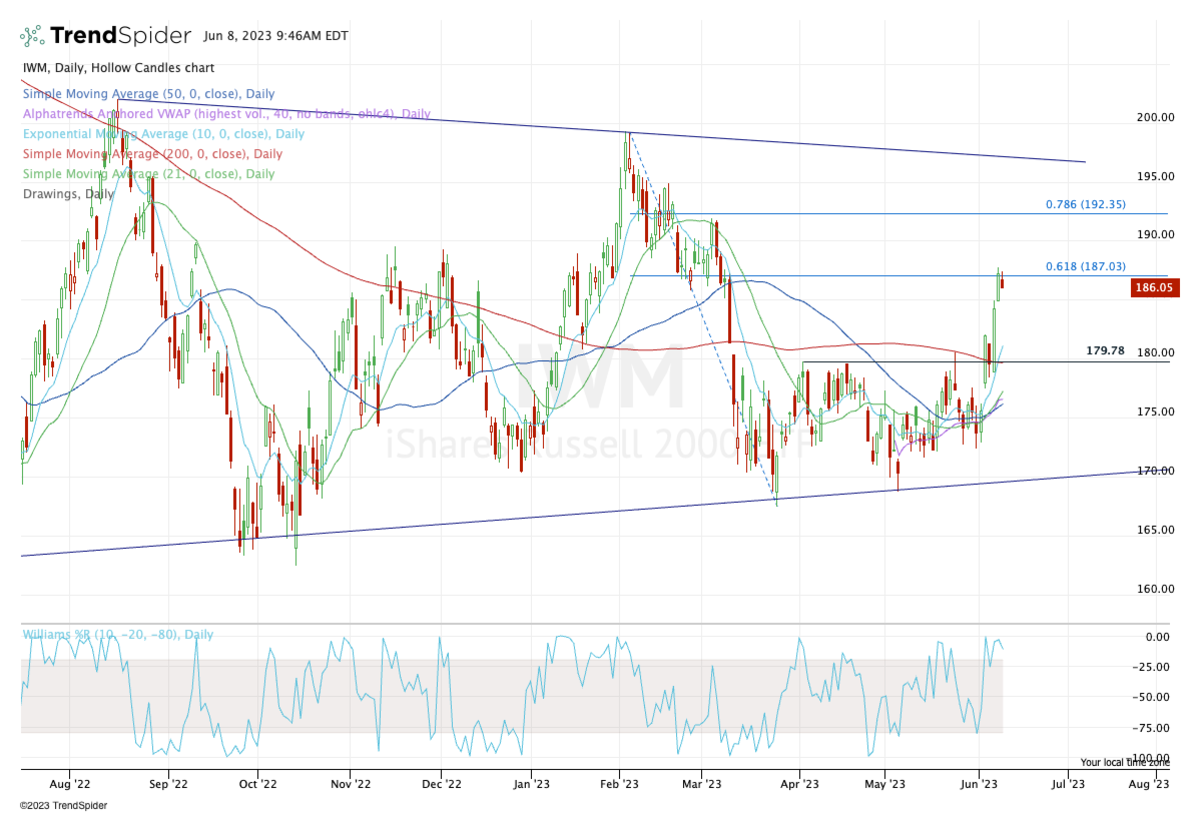The width and height of the screenshot is (1200, 815).
Task: Click the TrendSpider spider logo icon
Action: coord(33,36)
